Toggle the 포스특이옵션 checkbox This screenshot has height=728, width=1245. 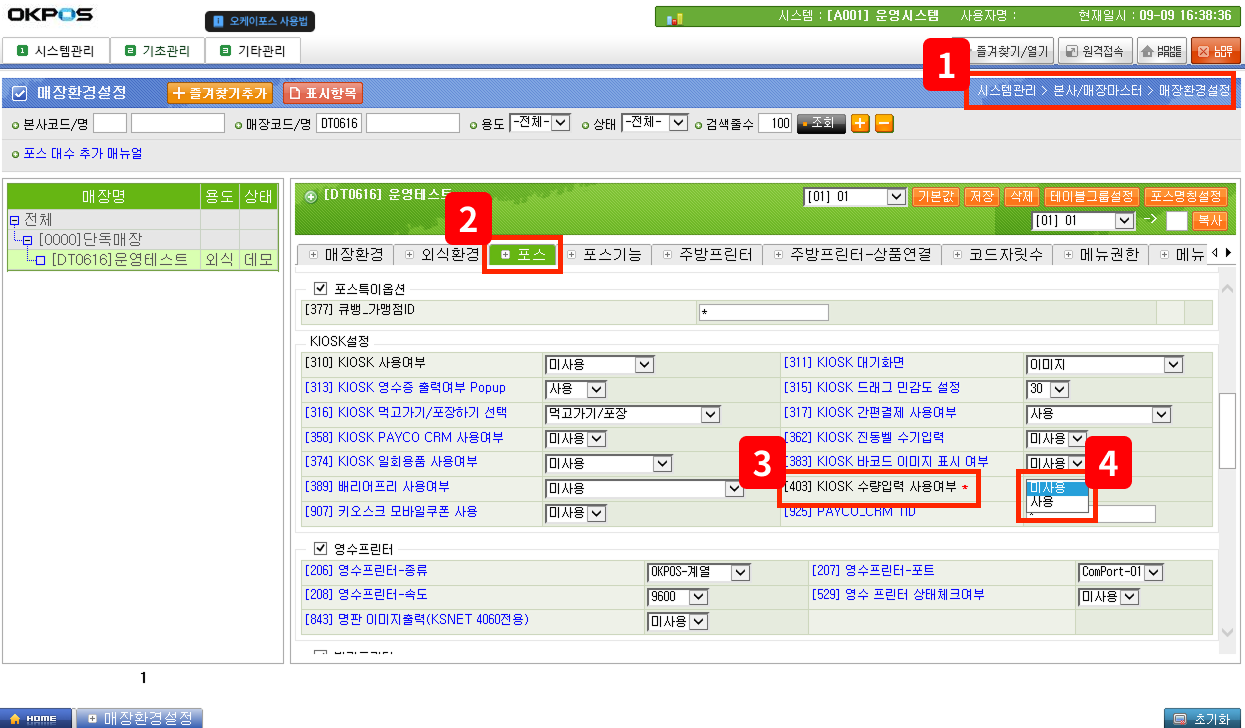click(321, 288)
